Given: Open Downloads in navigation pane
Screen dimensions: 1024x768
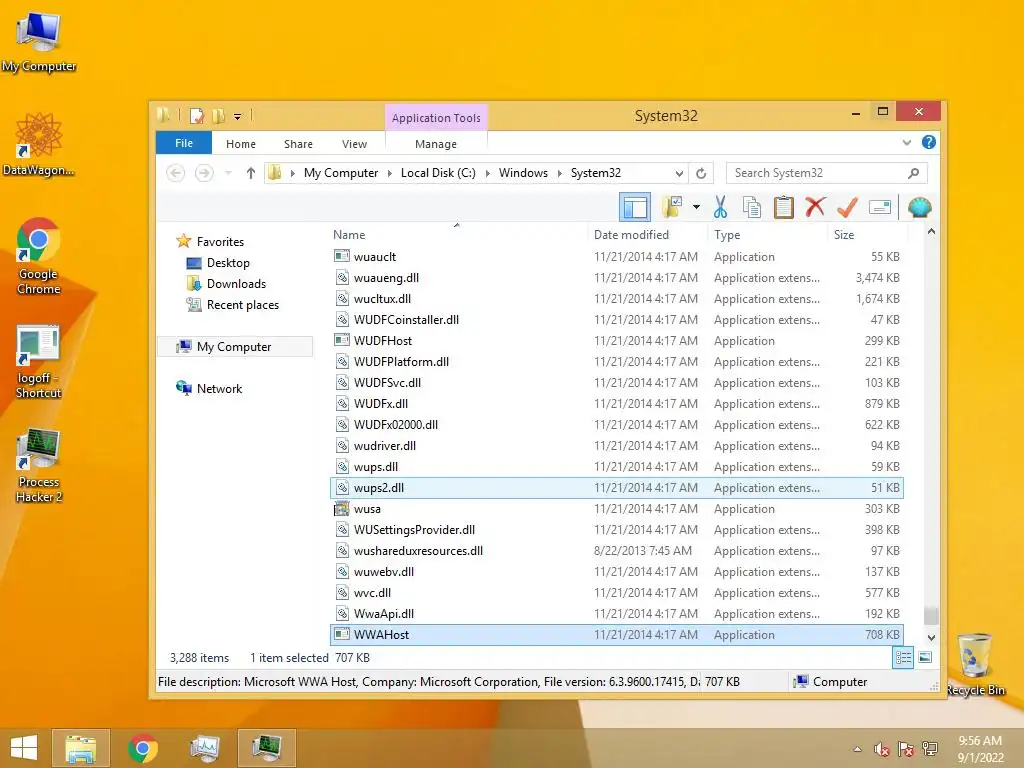Looking at the screenshot, I should pyautogui.click(x=236, y=283).
